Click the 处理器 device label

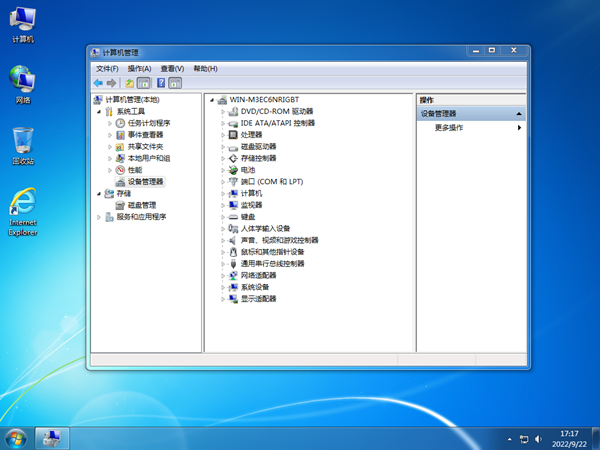point(251,135)
